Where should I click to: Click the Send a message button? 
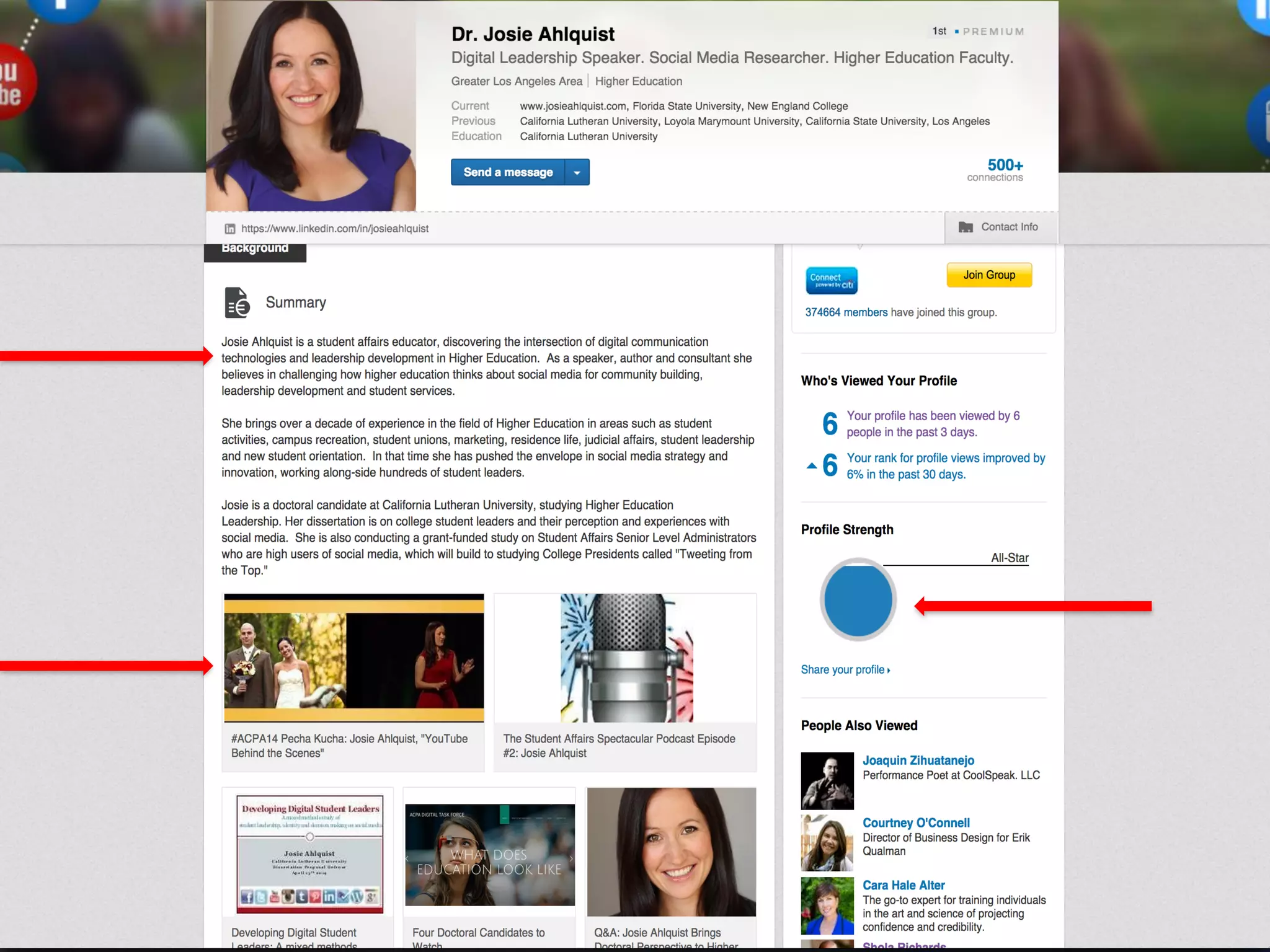point(508,172)
